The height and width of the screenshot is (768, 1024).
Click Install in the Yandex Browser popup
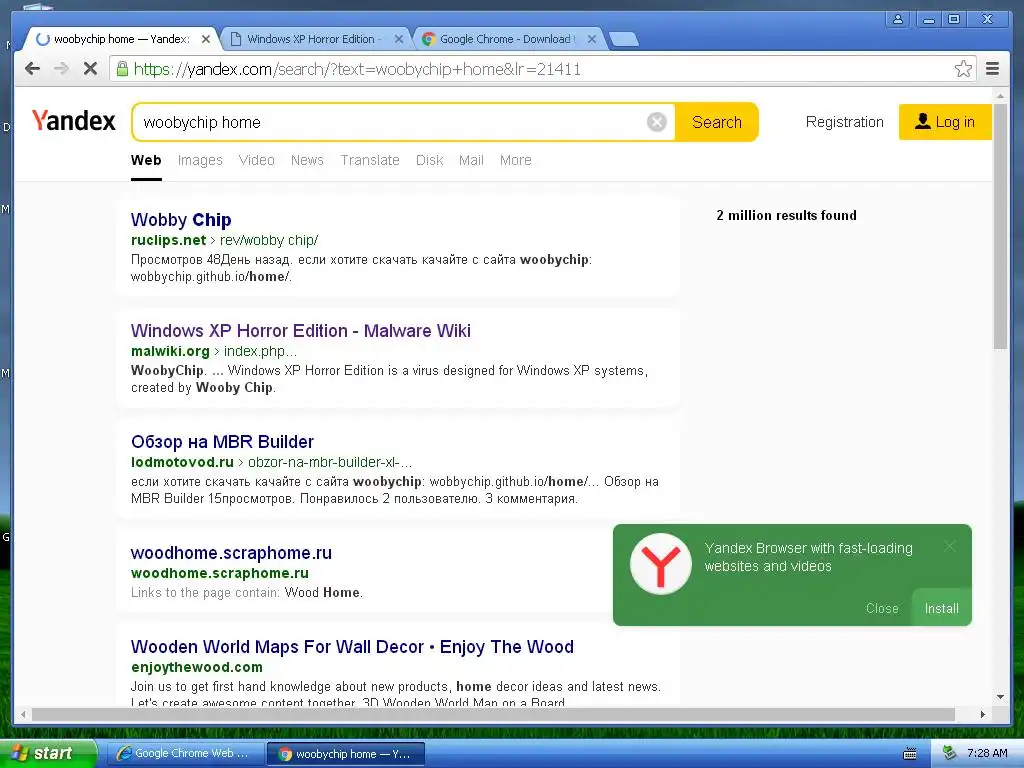(941, 608)
